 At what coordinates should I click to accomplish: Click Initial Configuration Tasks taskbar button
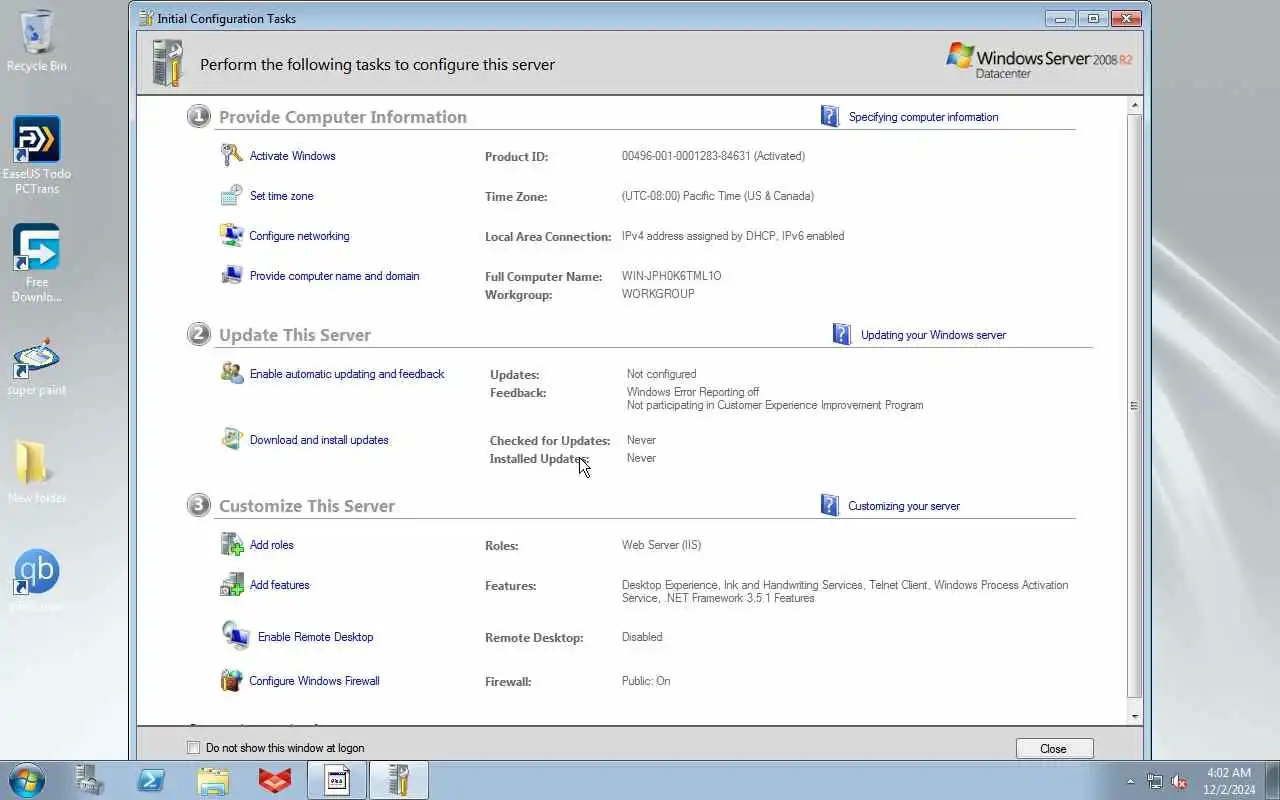[399, 780]
